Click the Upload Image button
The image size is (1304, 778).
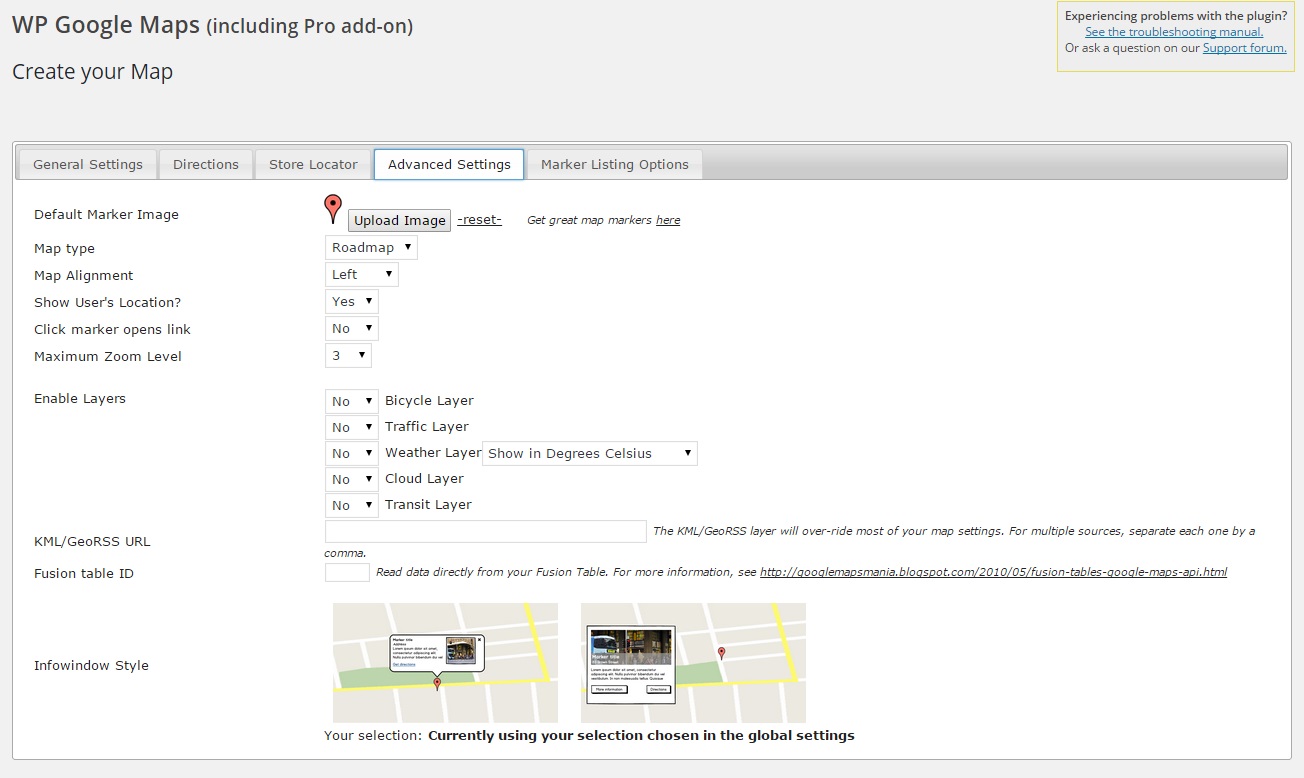[x=399, y=220]
